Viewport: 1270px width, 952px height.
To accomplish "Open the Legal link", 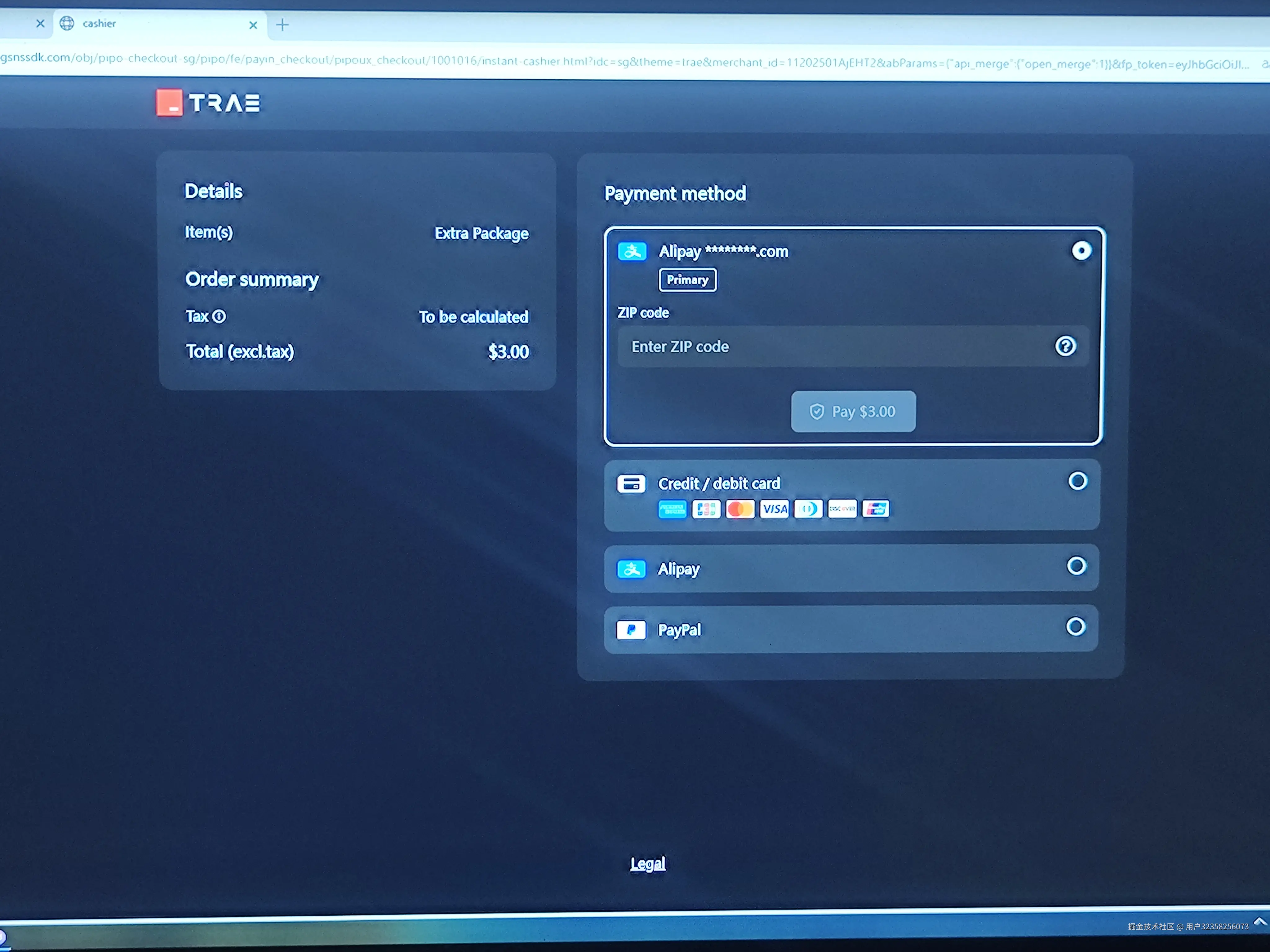I will point(648,864).
